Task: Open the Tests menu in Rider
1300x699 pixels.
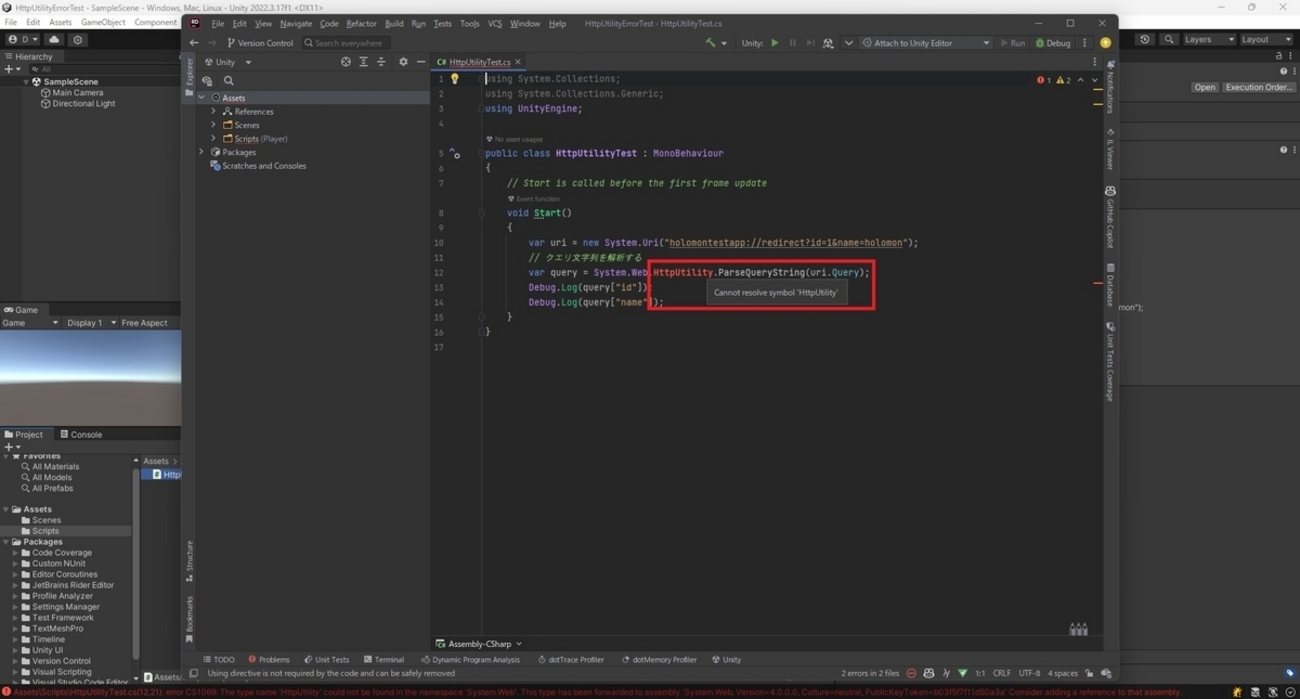Action: pos(442,24)
